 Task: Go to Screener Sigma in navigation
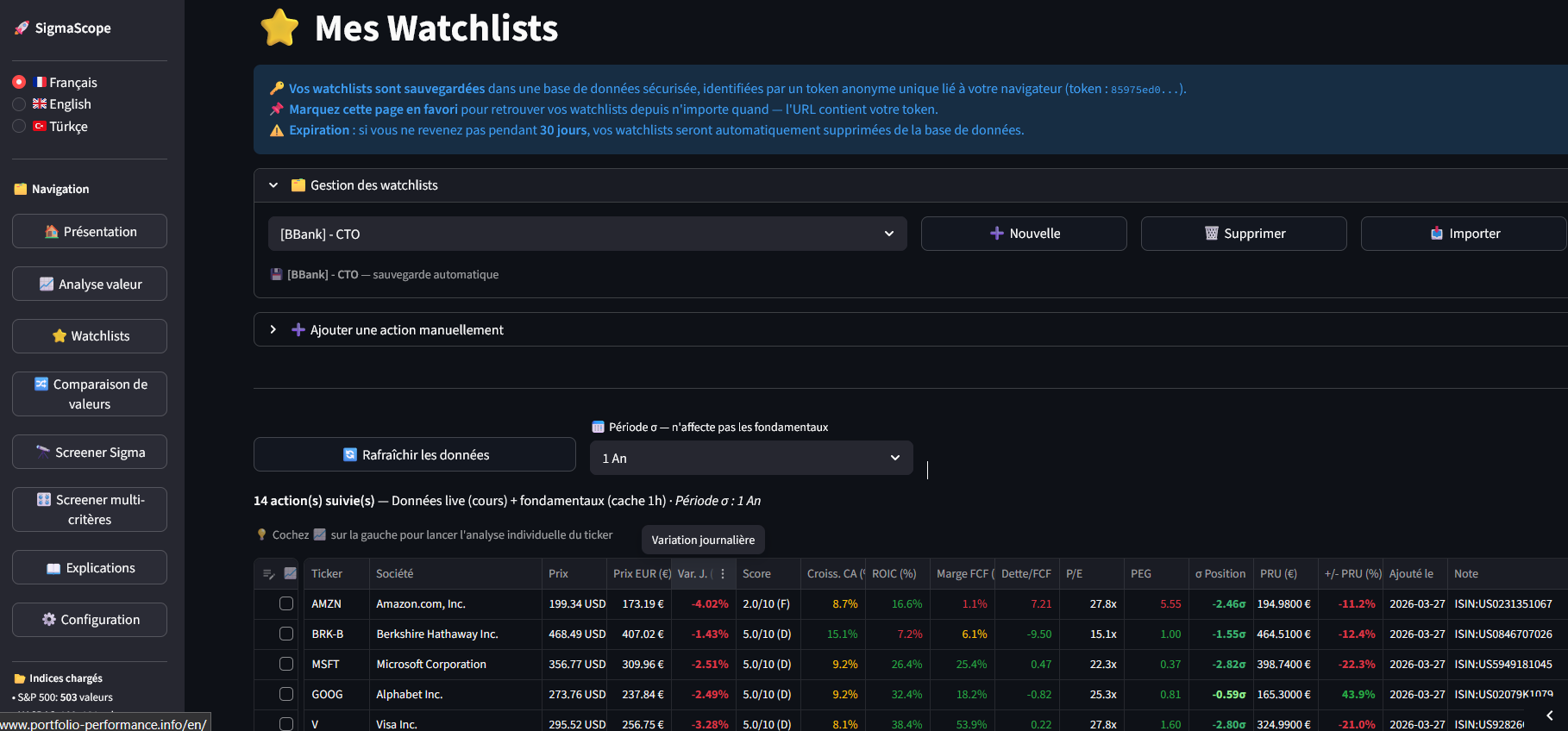point(90,453)
